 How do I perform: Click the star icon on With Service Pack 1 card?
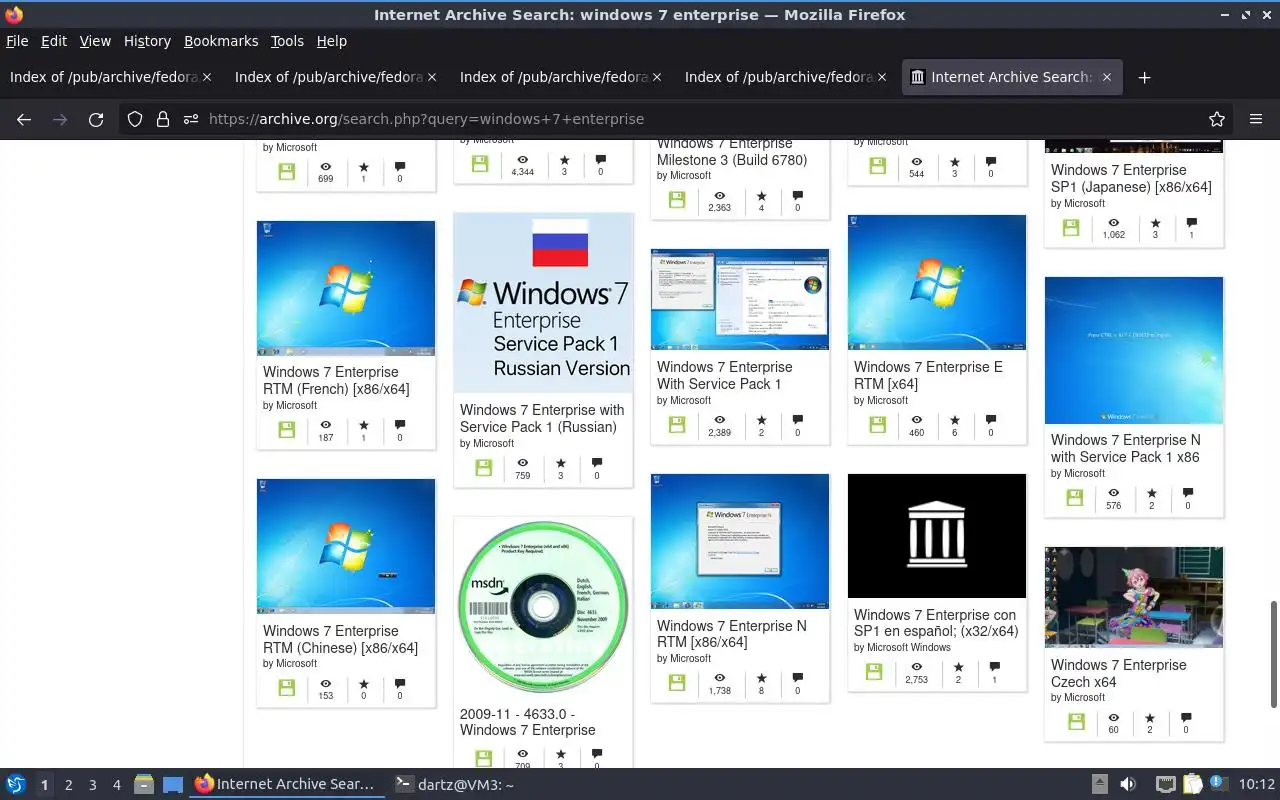(761, 420)
